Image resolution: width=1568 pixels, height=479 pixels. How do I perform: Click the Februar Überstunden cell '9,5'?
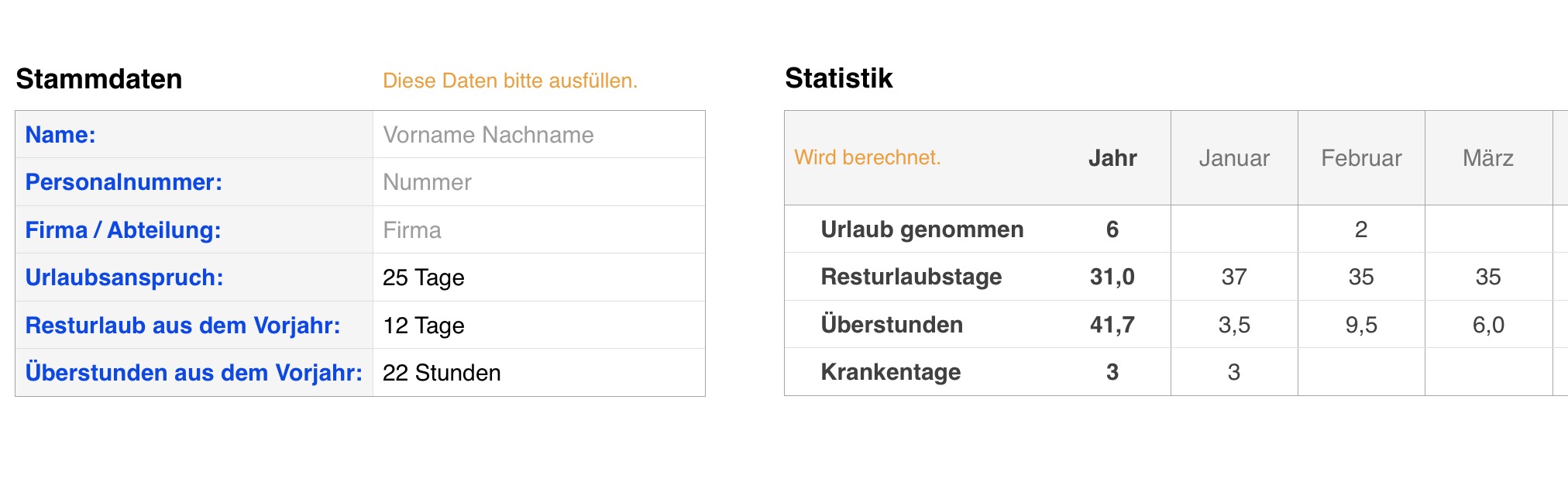(1361, 325)
